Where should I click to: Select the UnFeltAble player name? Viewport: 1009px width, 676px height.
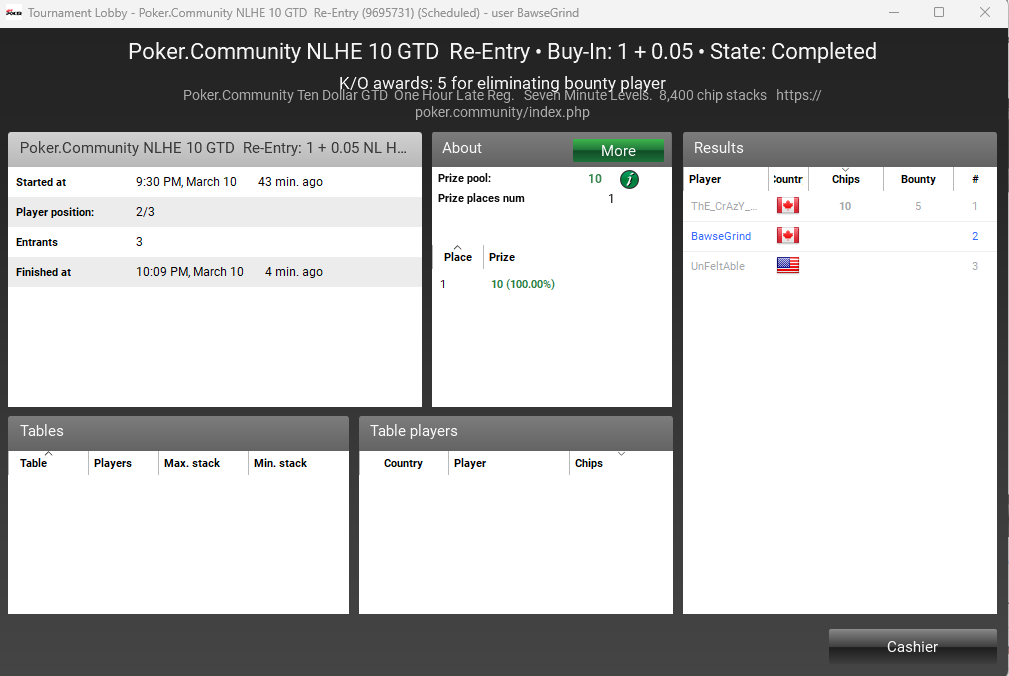coord(717,266)
